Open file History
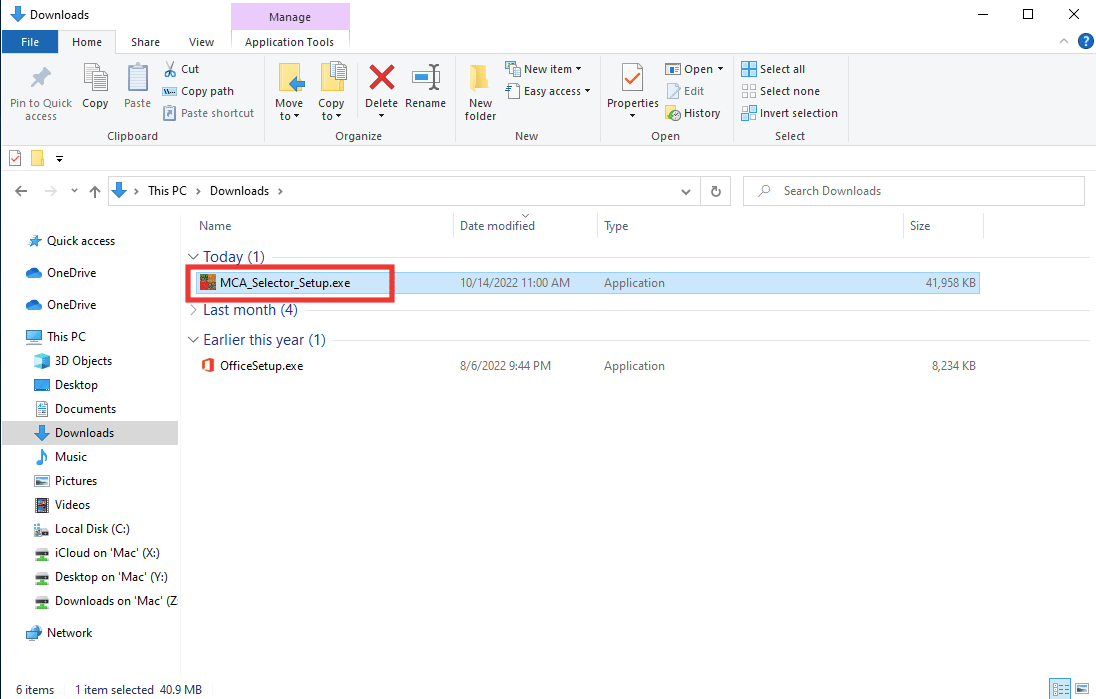 [x=693, y=113]
